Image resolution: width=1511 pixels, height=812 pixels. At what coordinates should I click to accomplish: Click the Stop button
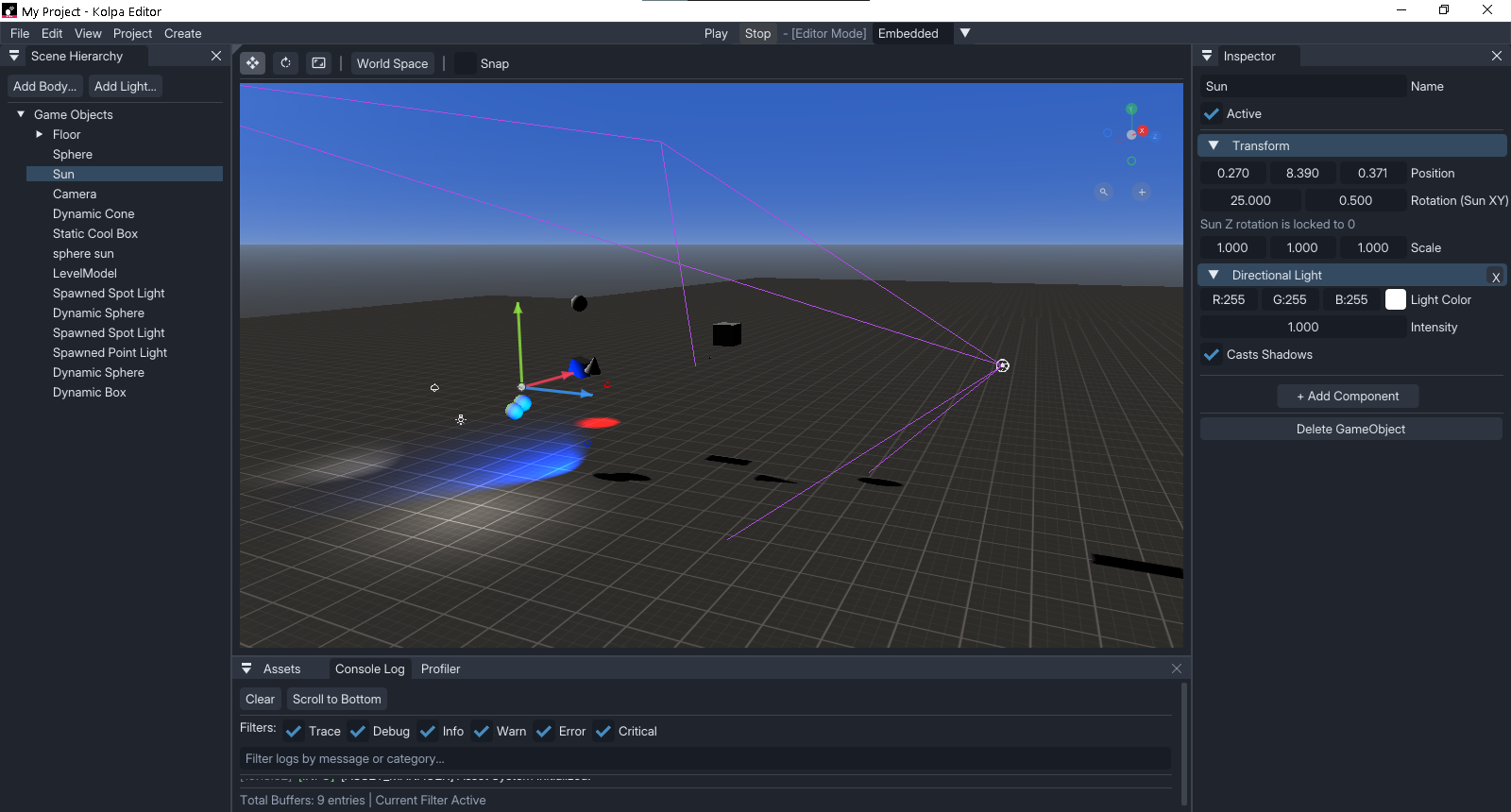tap(757, 33)
